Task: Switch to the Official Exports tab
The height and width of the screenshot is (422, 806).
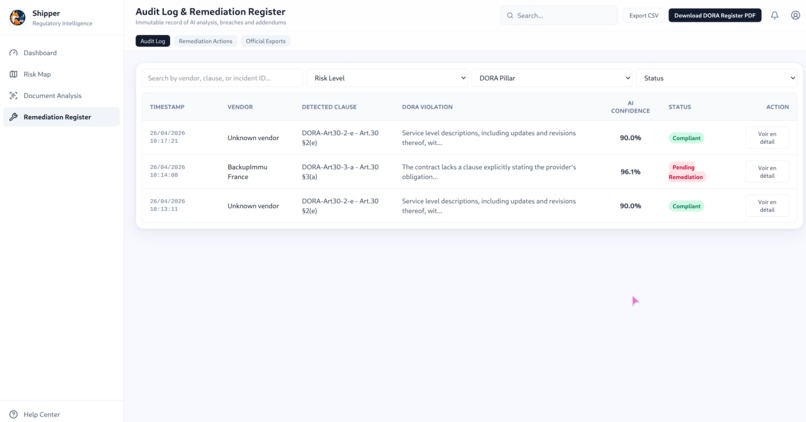Action: click(x=265, y=41)
